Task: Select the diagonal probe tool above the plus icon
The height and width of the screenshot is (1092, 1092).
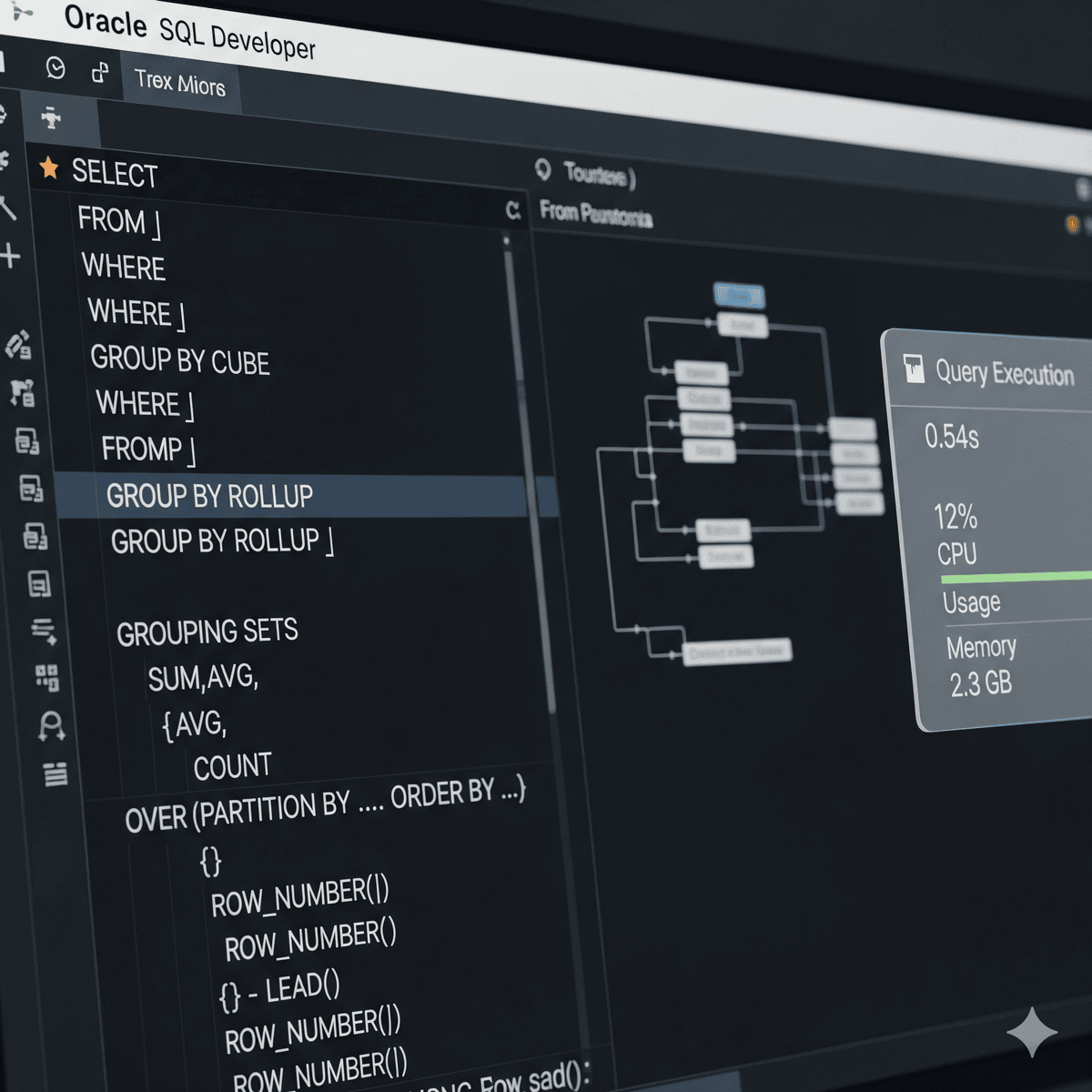Action: [7, 207]
